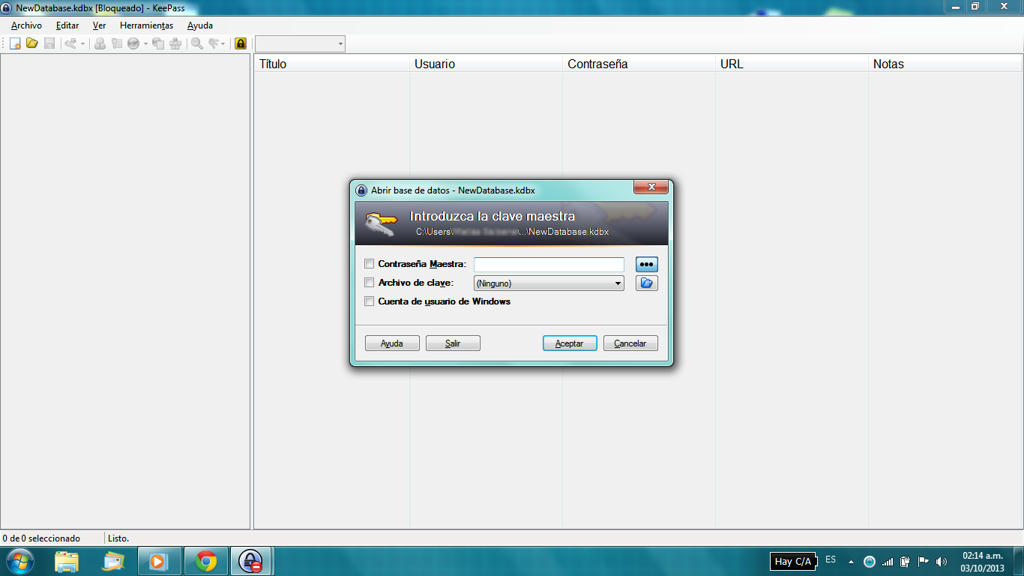This screenshot has height=576, width=1024.
Task: Click the Open database folder icon
Action: point(32,44)
